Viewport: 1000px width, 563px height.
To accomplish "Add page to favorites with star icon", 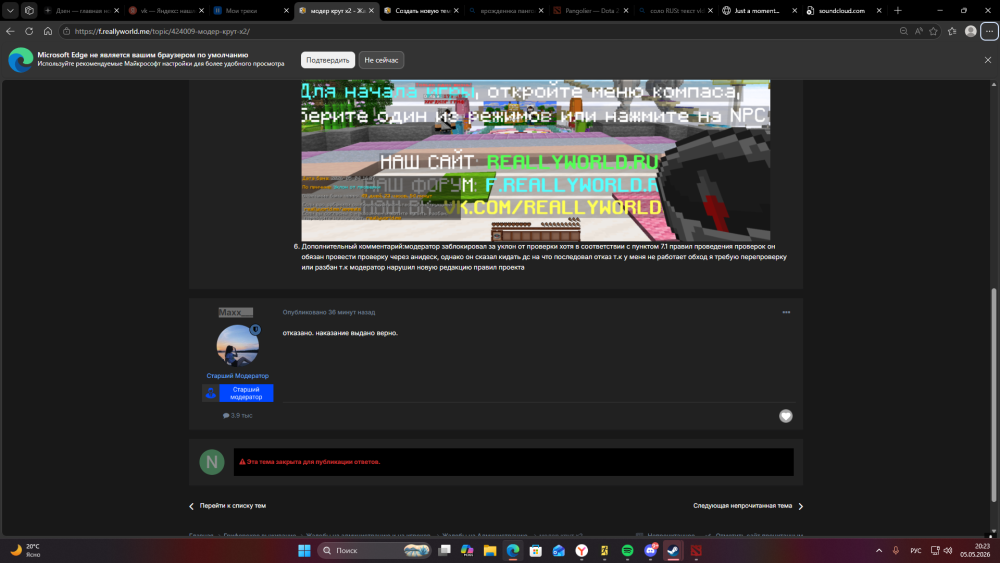I will (934, 31).
